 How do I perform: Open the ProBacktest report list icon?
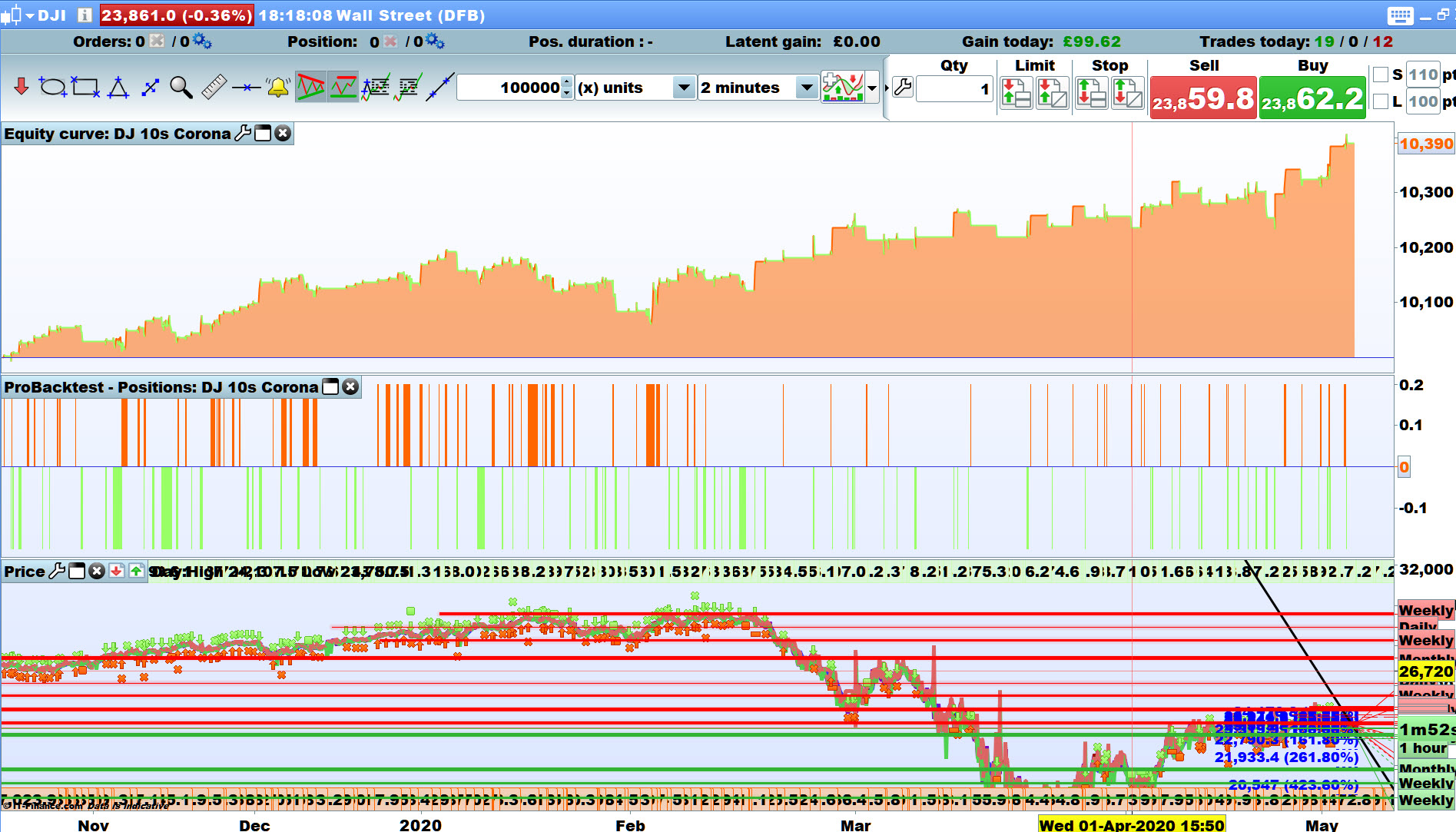pos(408,87)
